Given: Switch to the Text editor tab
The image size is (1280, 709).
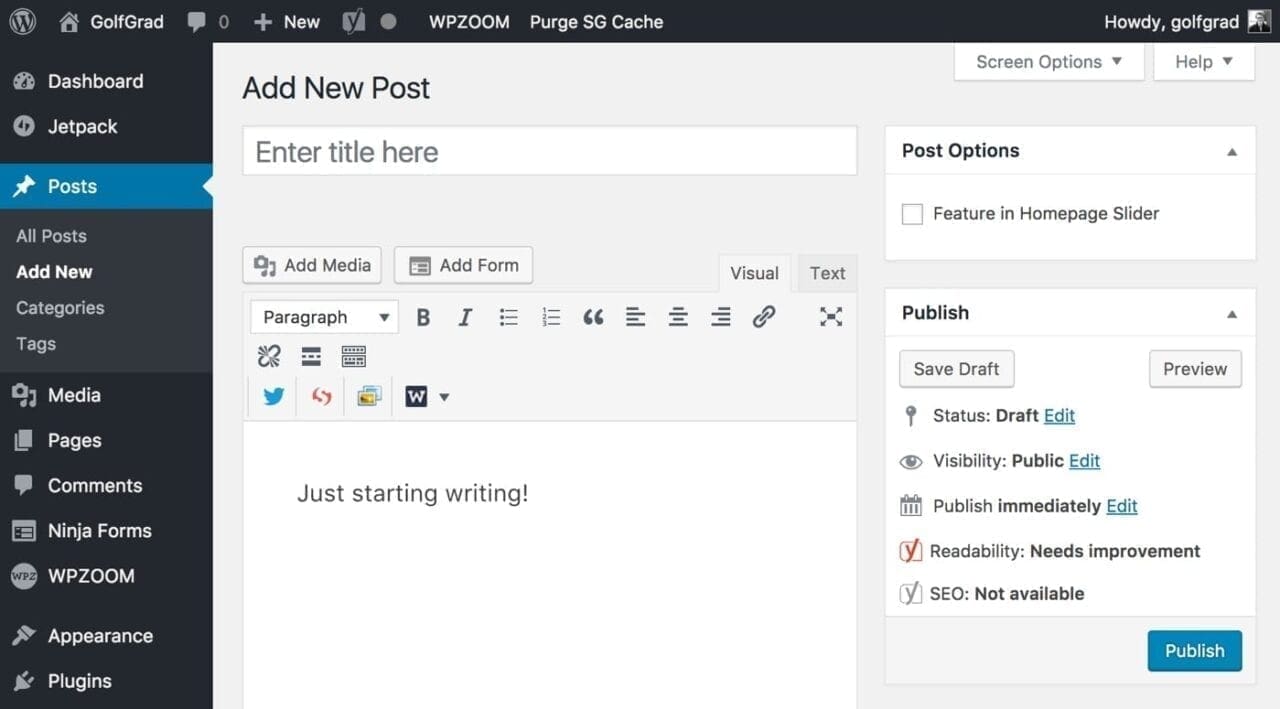Looking at the screenshot, I should 826,272.
